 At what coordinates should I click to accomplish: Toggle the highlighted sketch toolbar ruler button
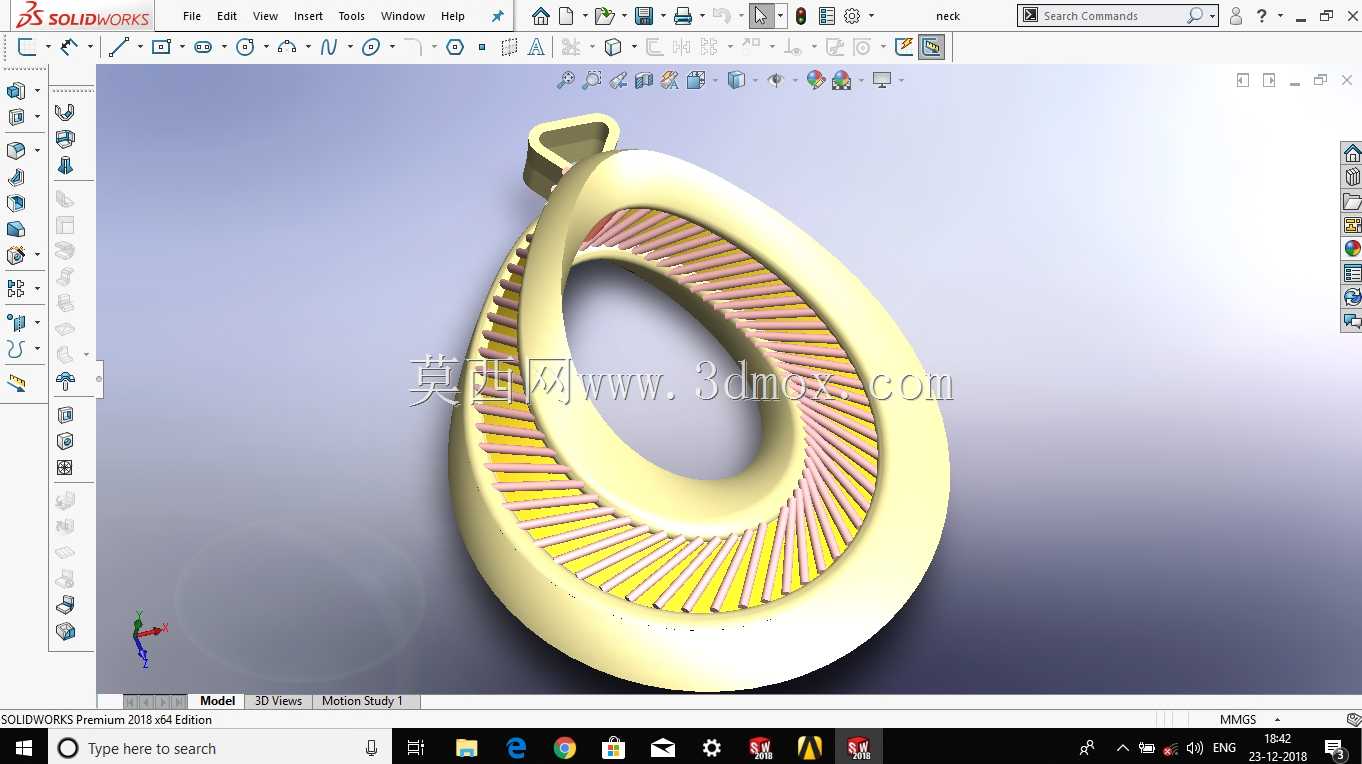click(932, 47)
